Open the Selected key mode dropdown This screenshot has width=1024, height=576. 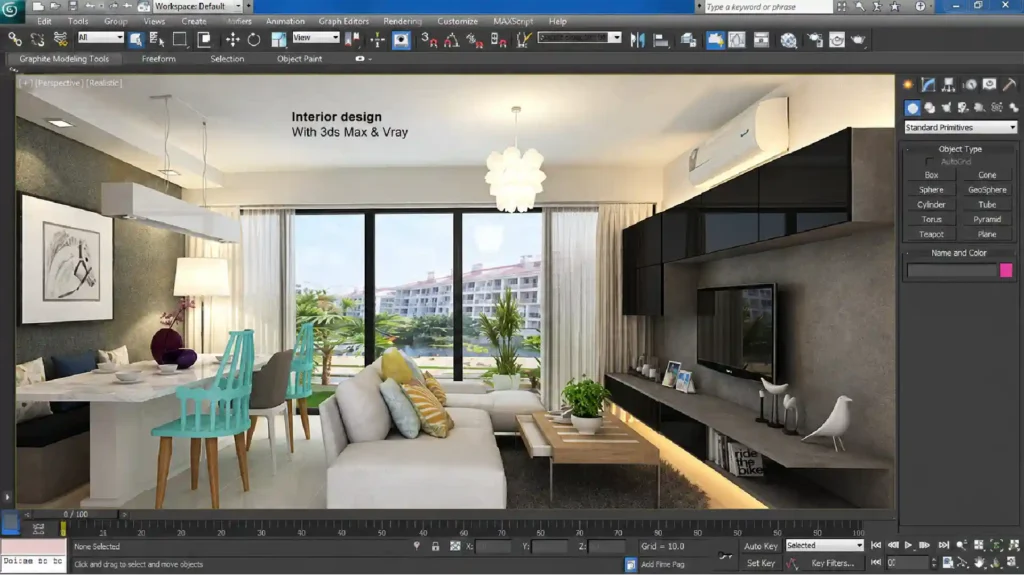(x=824, y=545)
